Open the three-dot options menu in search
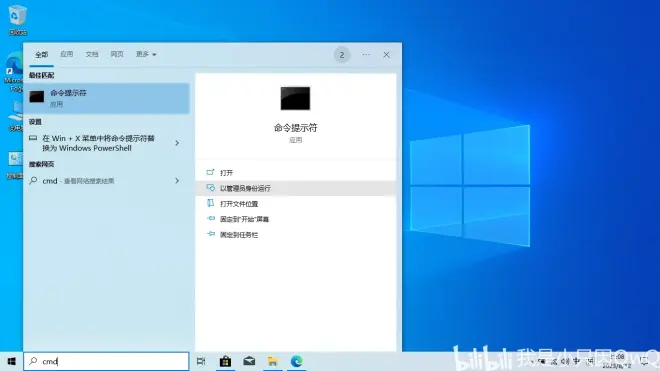 (x=366, y=55)
